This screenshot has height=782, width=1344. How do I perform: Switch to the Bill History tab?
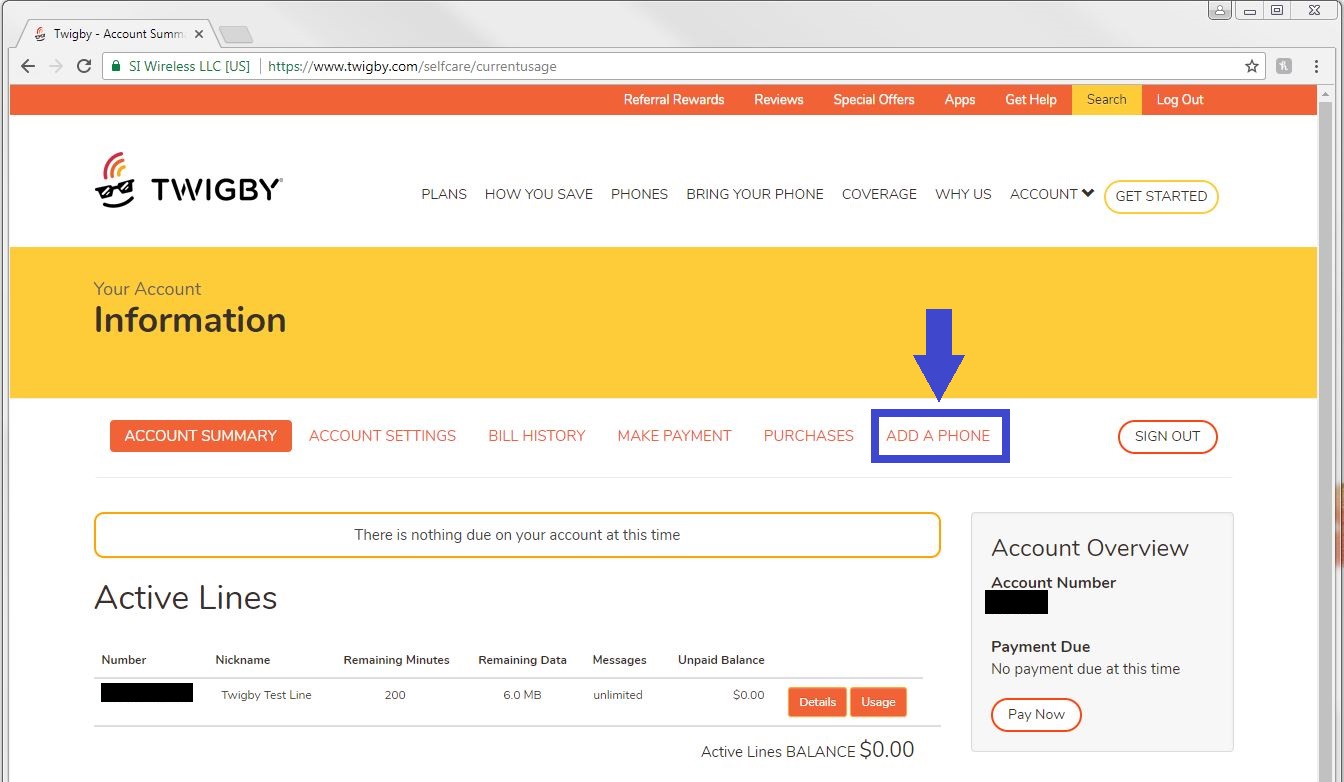(536, 436)
